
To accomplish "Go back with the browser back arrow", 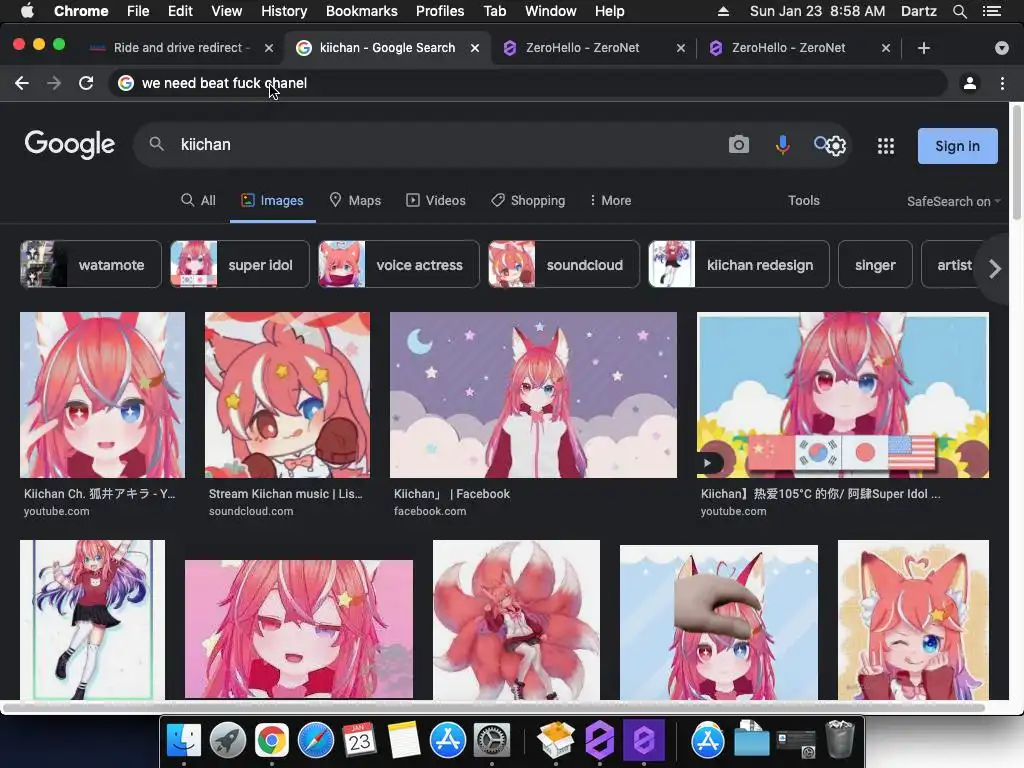I will coord(22,83).
